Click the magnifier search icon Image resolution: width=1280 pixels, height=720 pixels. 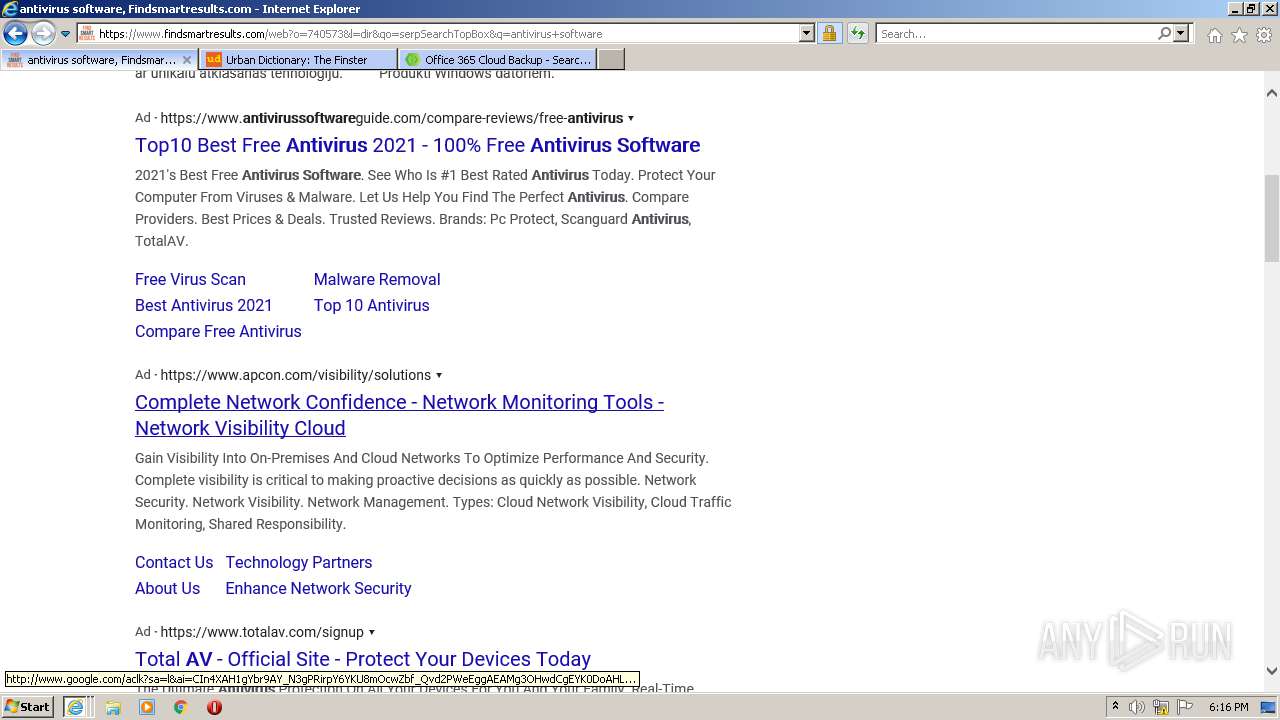pyautogui.click(x=1164, y=33)
